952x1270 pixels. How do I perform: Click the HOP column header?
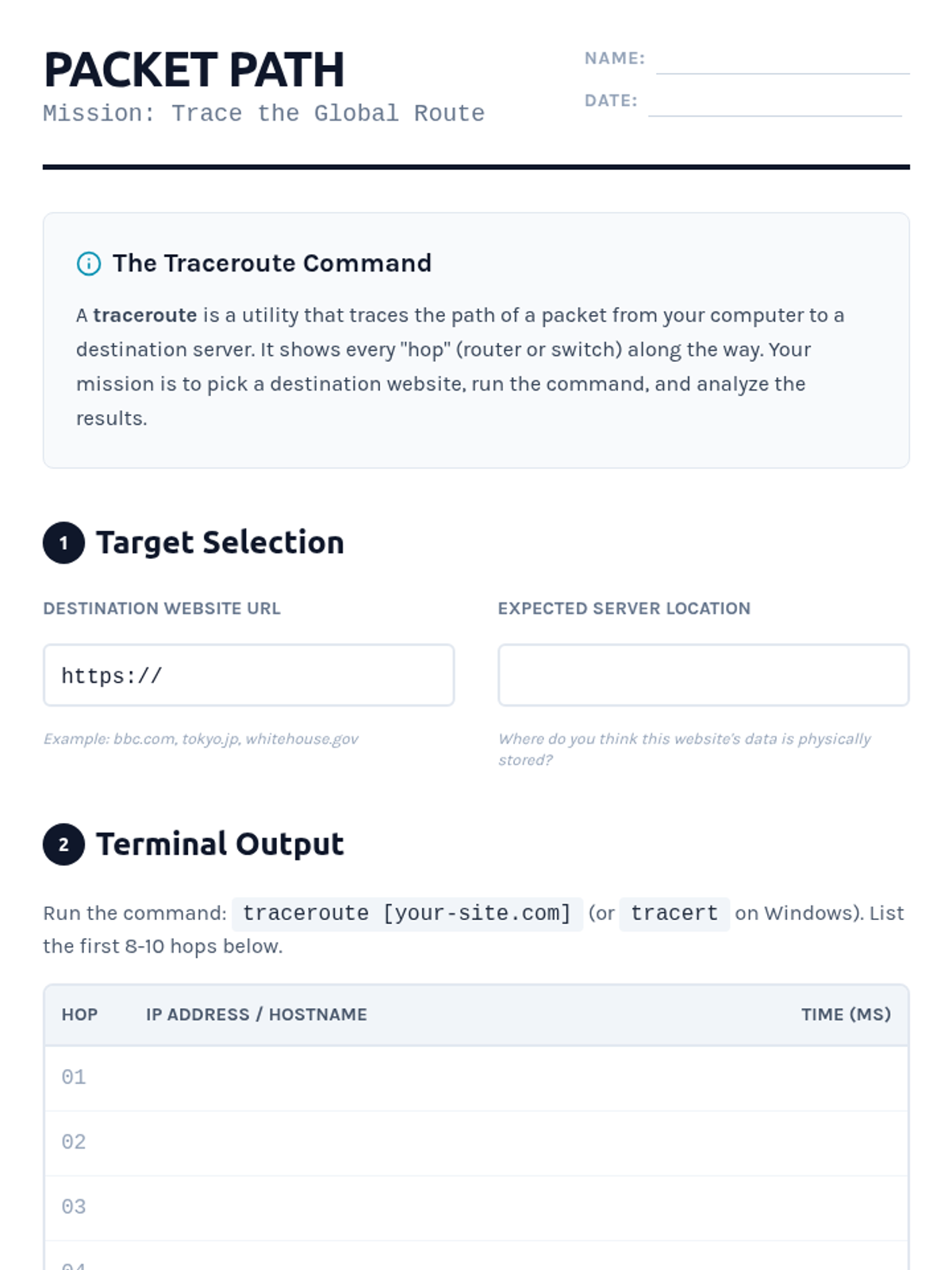(79, 1014)
